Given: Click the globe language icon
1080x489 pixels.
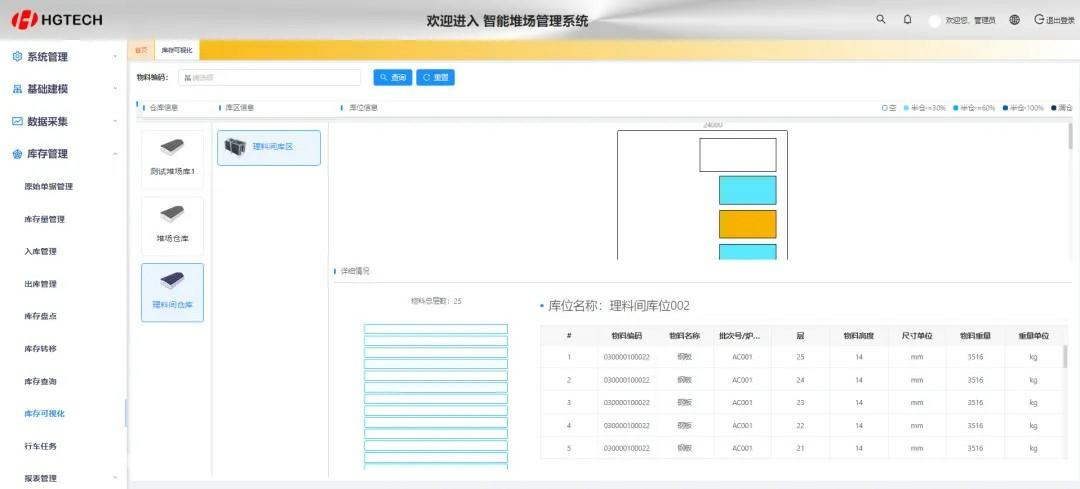Looking at the screenshot, I should [x=1014, y=20].
